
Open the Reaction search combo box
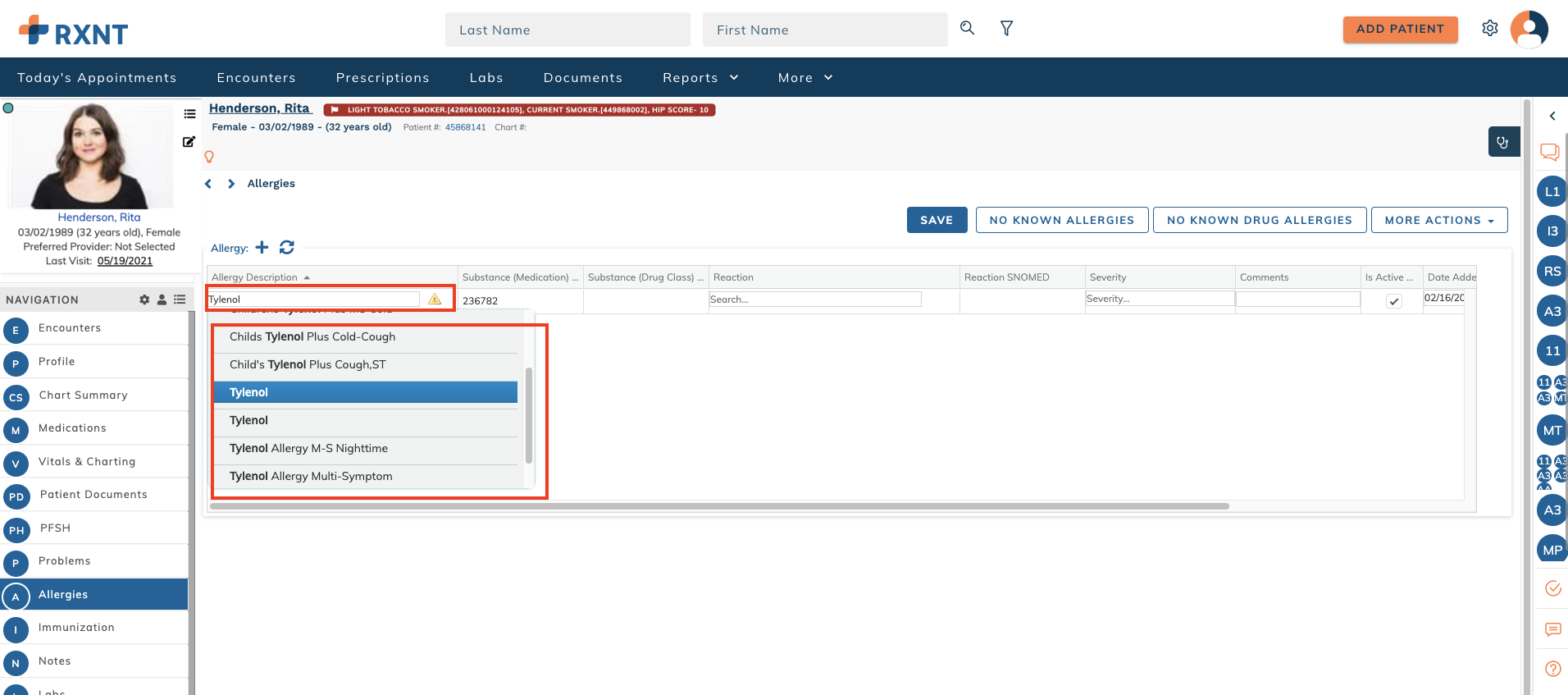(x=815, y=299)
